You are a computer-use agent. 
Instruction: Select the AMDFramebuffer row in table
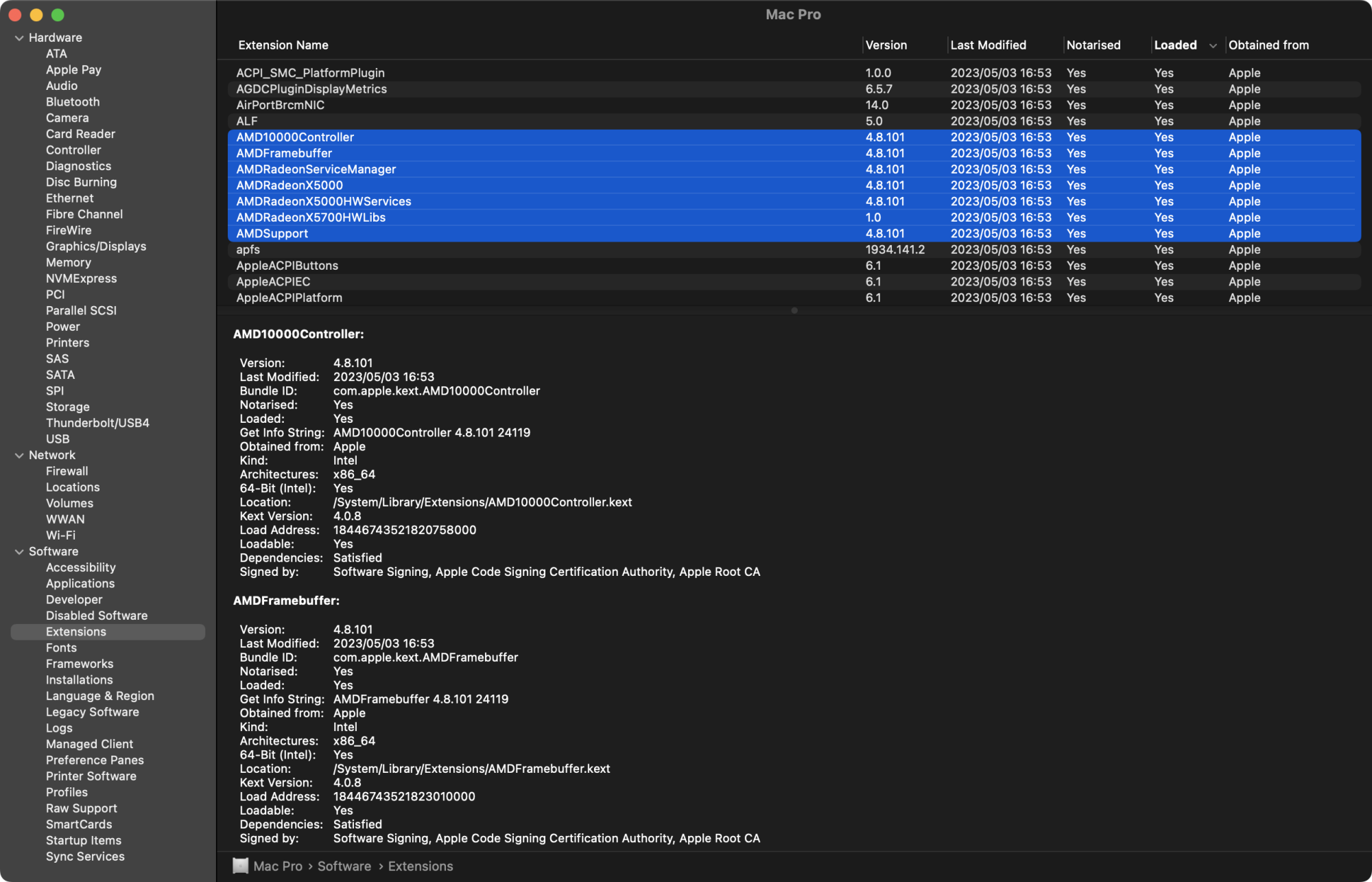pos(794,154)
